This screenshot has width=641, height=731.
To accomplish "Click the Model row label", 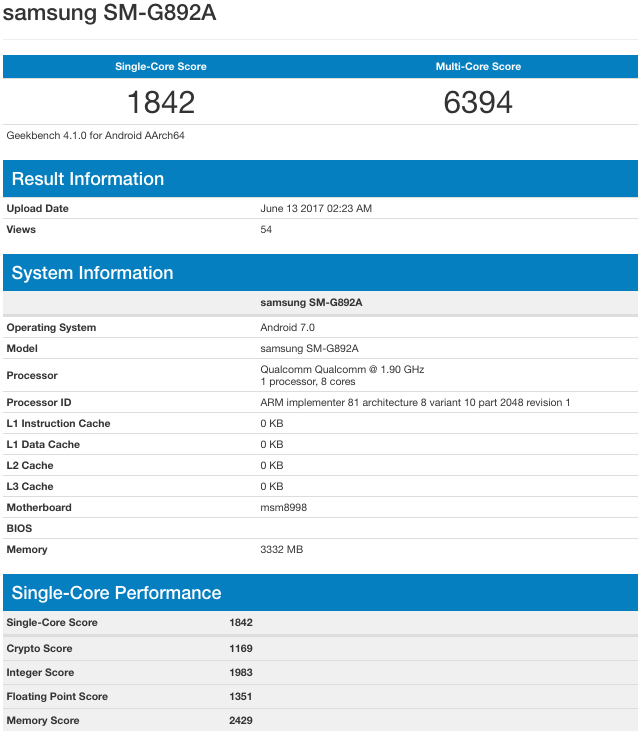I will (x=22, y=348).
